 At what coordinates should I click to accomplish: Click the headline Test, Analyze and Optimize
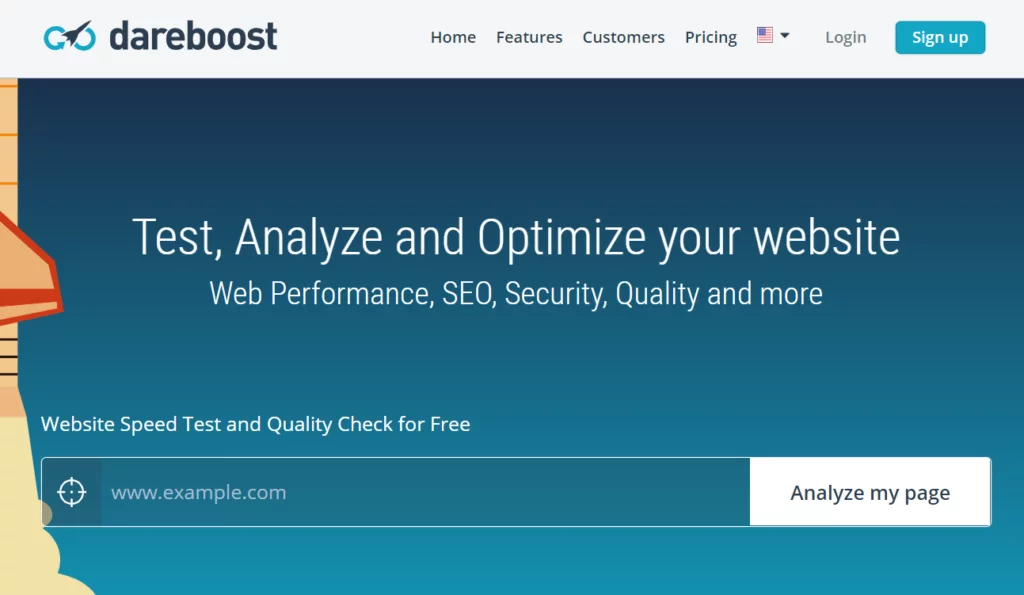pos(516,237)
